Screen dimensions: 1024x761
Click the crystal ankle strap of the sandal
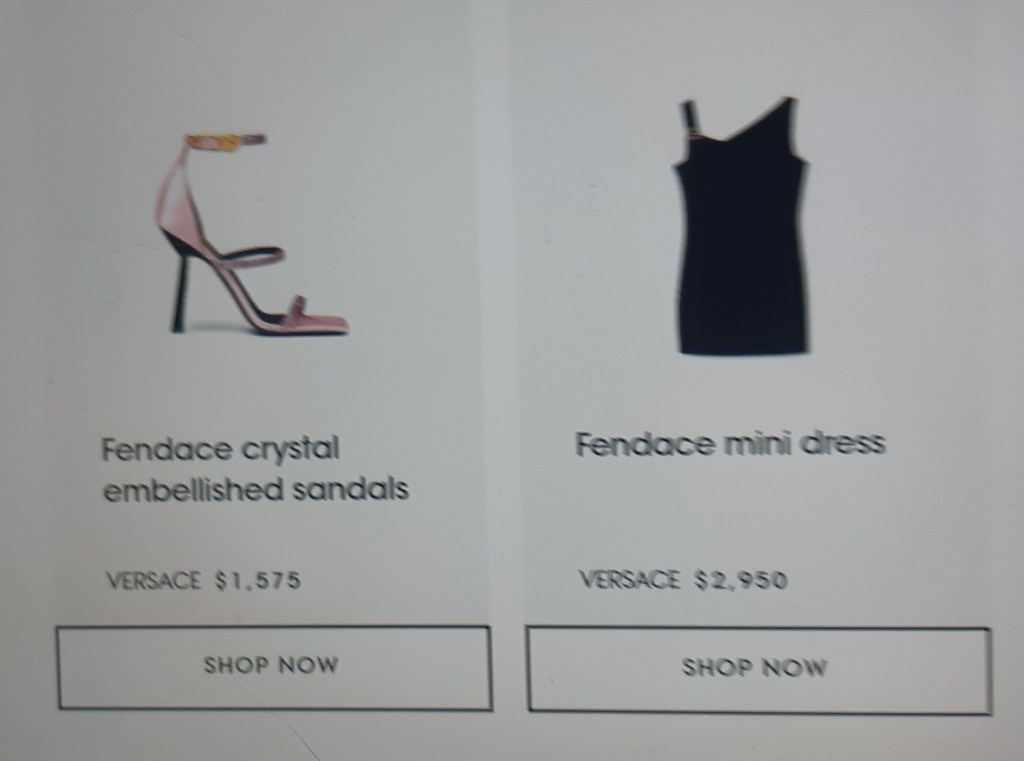tap(225, 141)
